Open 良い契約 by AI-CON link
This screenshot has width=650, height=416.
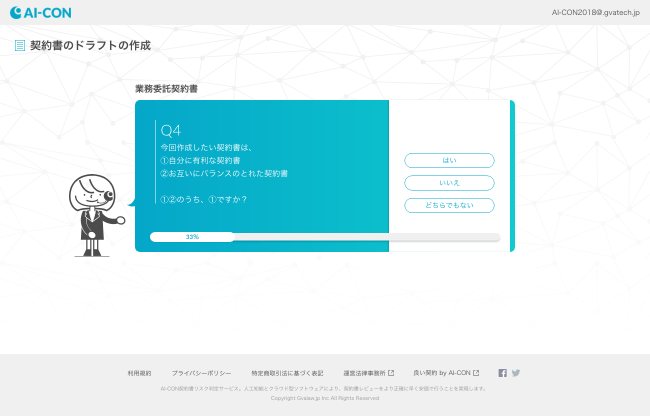click(441, 373)
